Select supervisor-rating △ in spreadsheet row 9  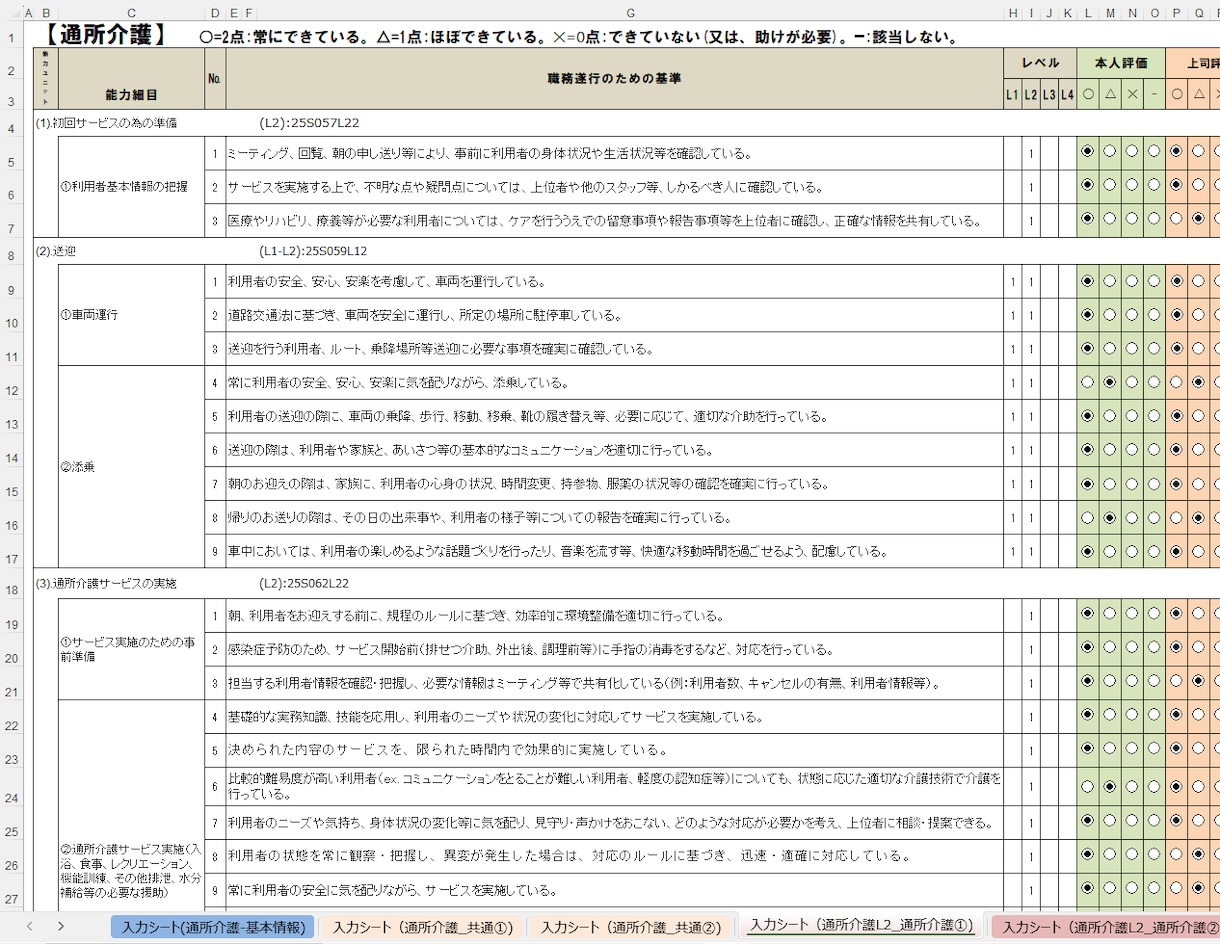[1198, 281]
